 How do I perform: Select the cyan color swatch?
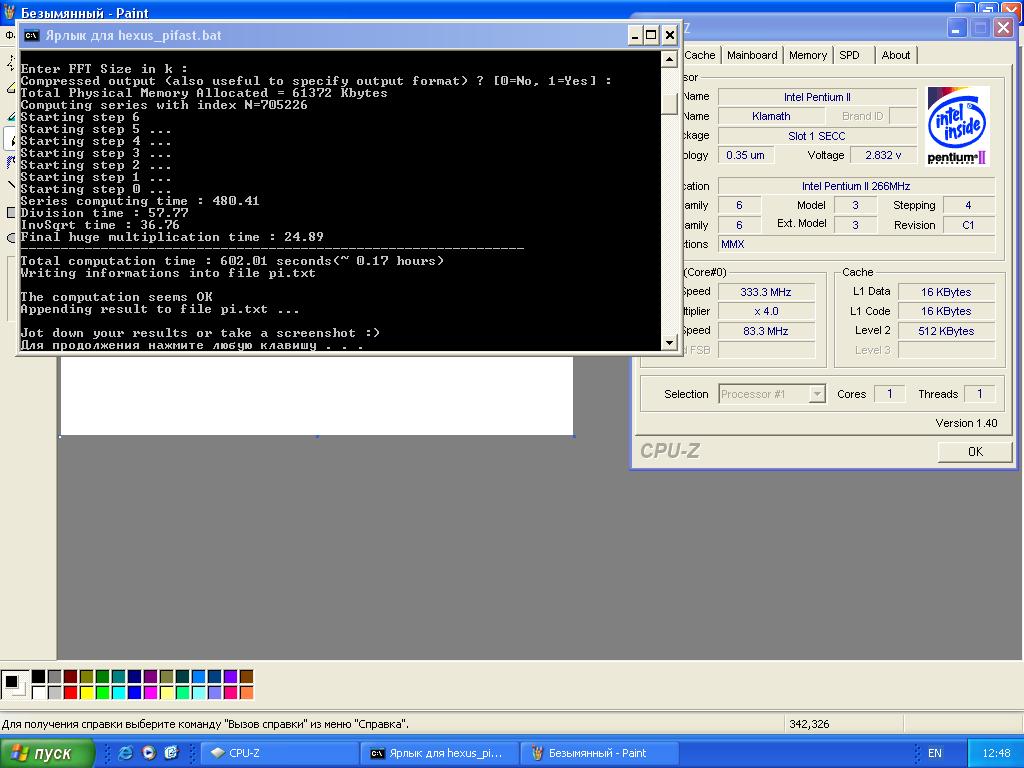[118, 692]
